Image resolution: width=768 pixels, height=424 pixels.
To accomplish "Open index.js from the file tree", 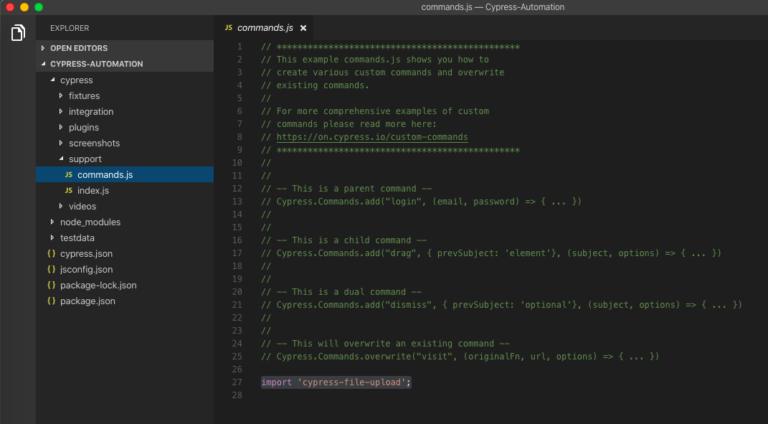I will pyautogui.click(x=92, y=190).
